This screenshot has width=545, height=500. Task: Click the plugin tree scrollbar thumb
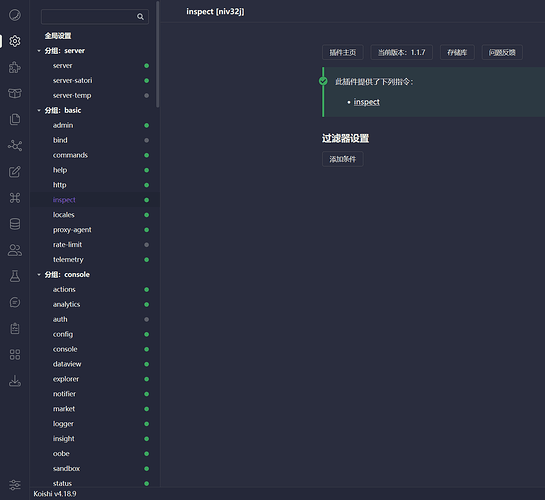click(157, 54)
